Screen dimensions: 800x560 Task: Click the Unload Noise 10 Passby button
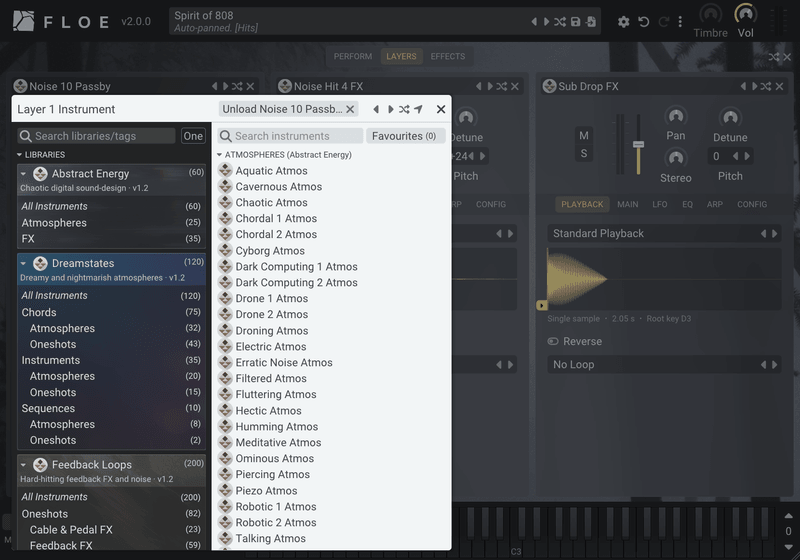[288, 109]
